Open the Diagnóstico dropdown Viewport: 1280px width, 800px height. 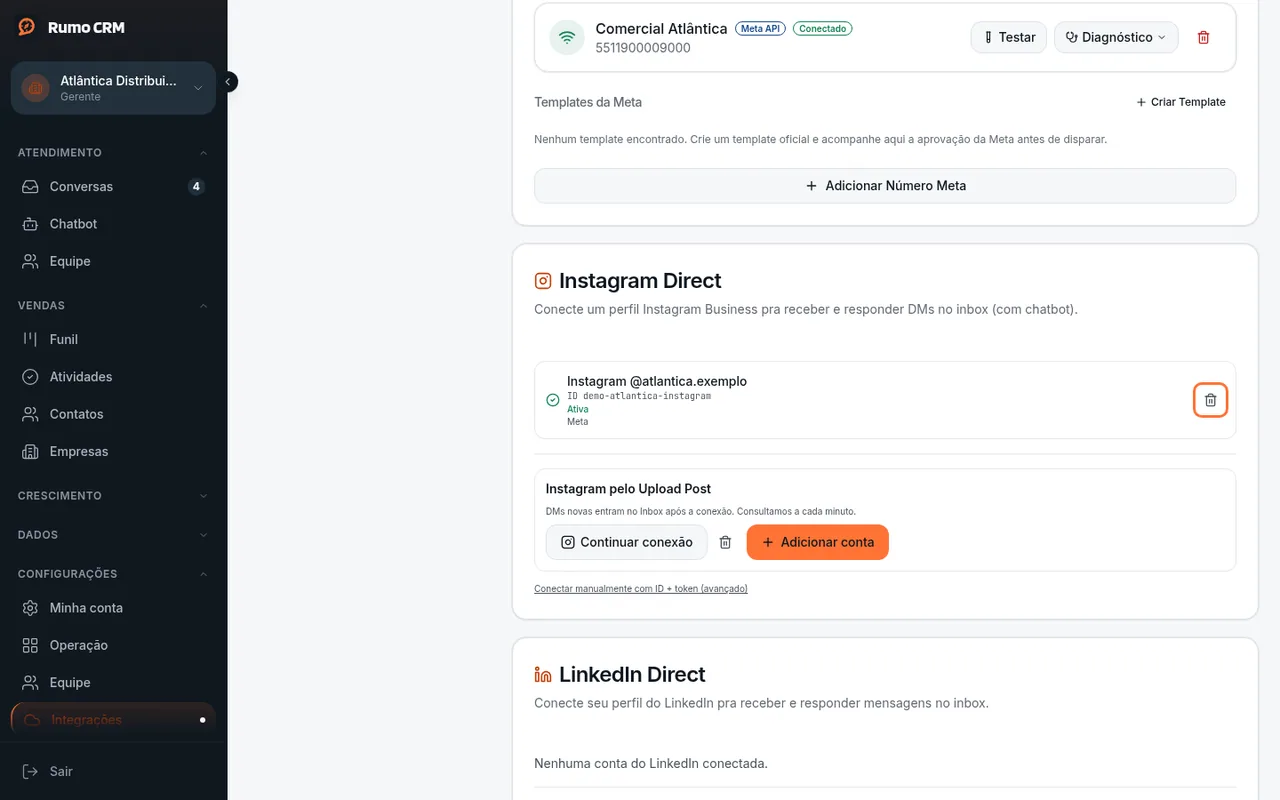pyautogui.click(x=1116, y=37)
